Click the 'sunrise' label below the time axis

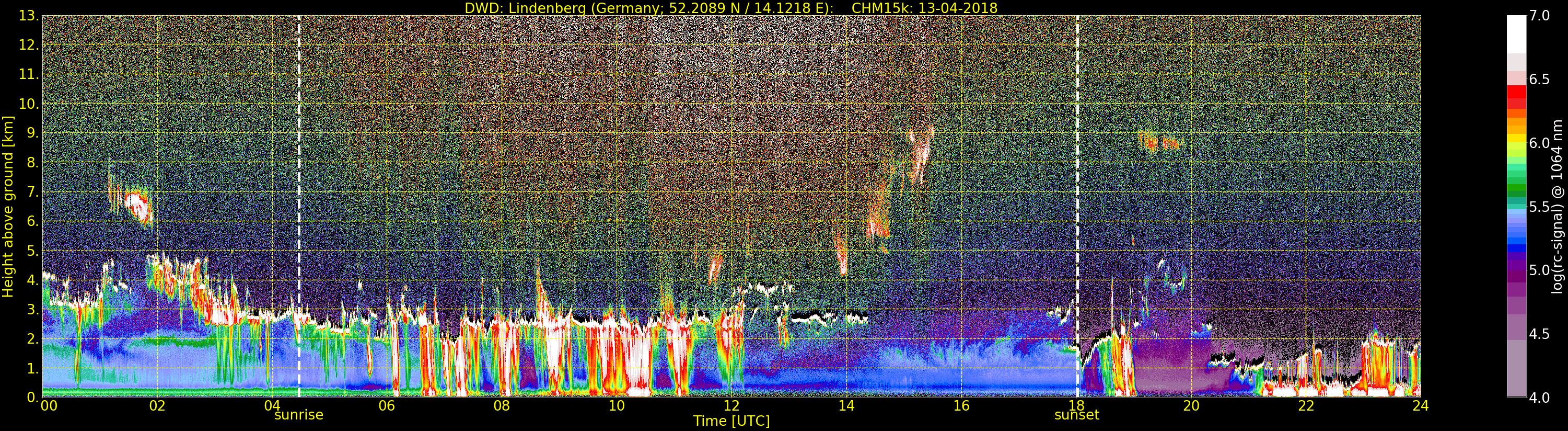[x=298, y=415]
